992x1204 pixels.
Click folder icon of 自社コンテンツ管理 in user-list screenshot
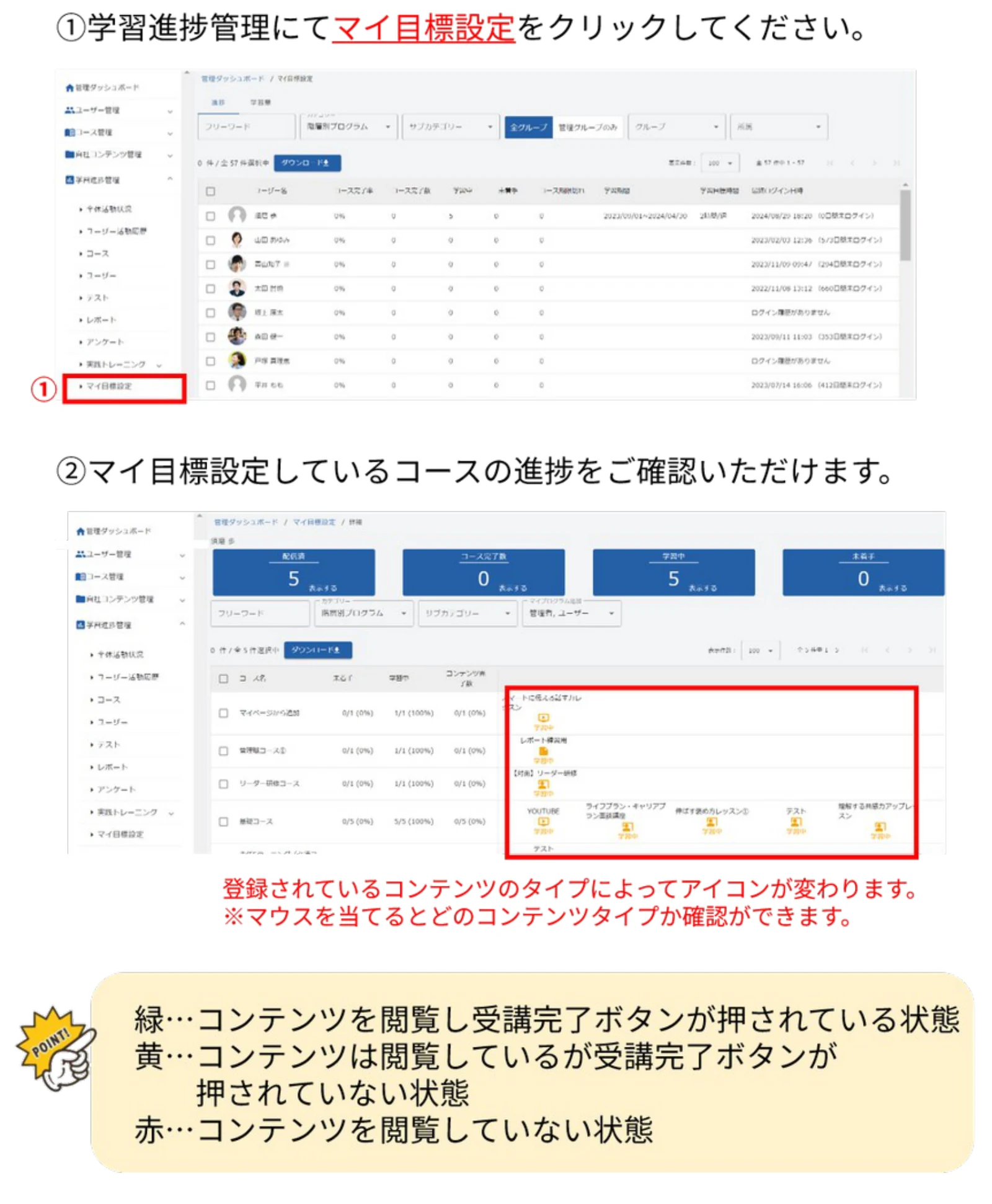coord(69,154)
